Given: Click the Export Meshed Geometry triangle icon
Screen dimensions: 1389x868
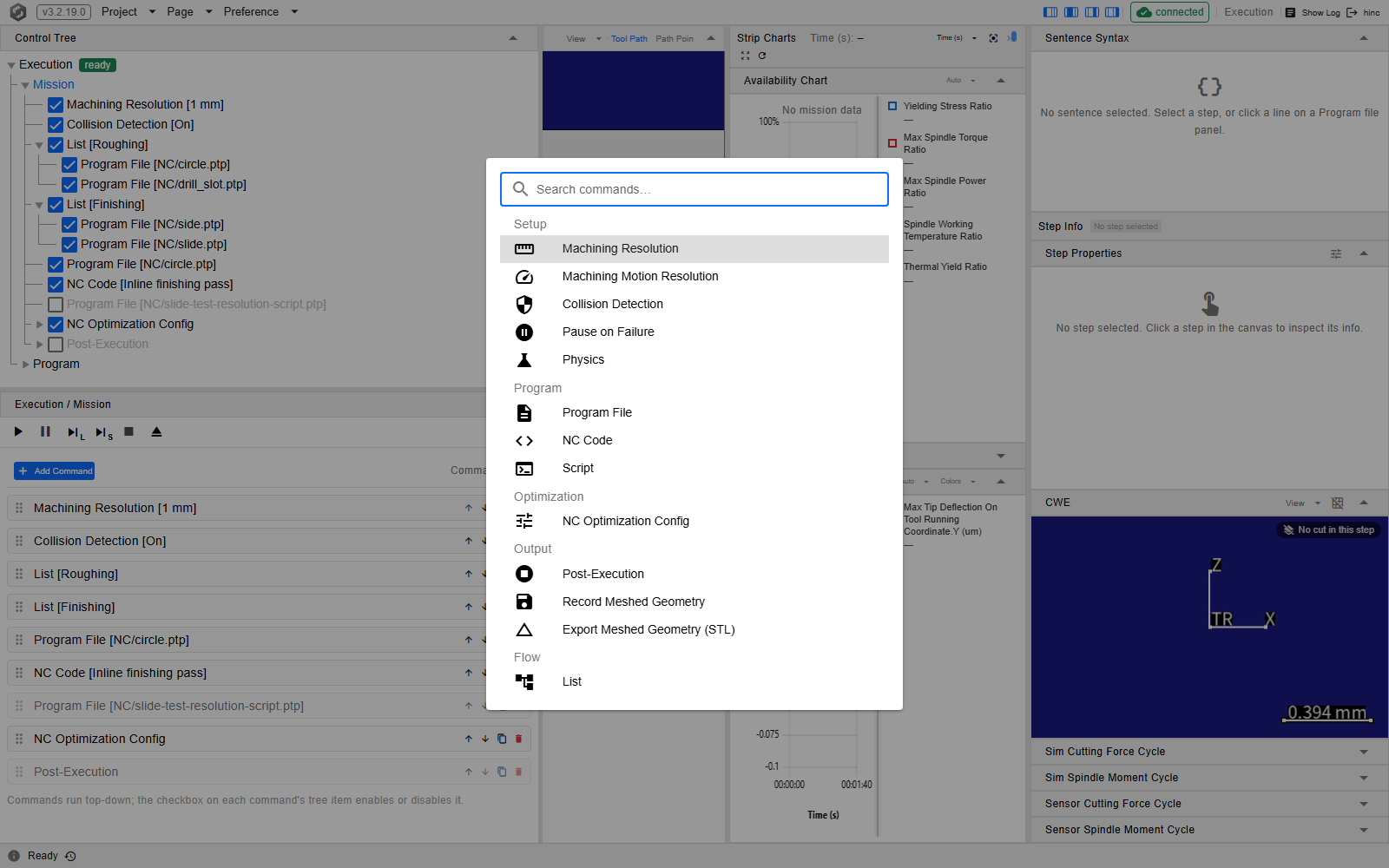Looking at the screenshot, I should pyautogui.click(x=524, y=629).
